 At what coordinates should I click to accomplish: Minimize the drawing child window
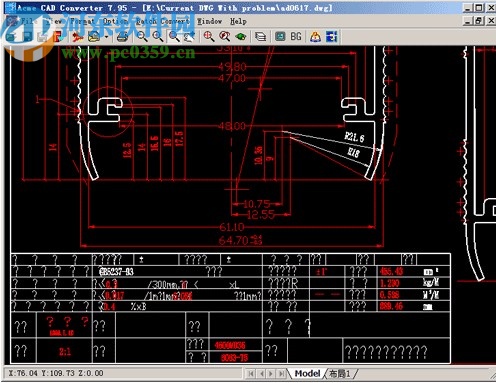[468, 21]
